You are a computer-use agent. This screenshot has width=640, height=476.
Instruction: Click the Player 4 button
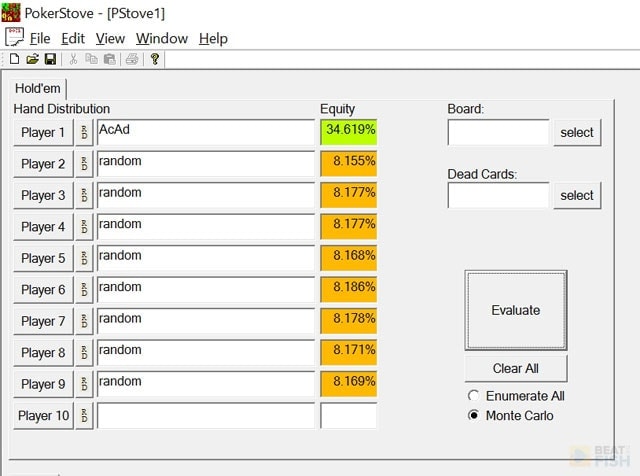click(x=43, y=227)
